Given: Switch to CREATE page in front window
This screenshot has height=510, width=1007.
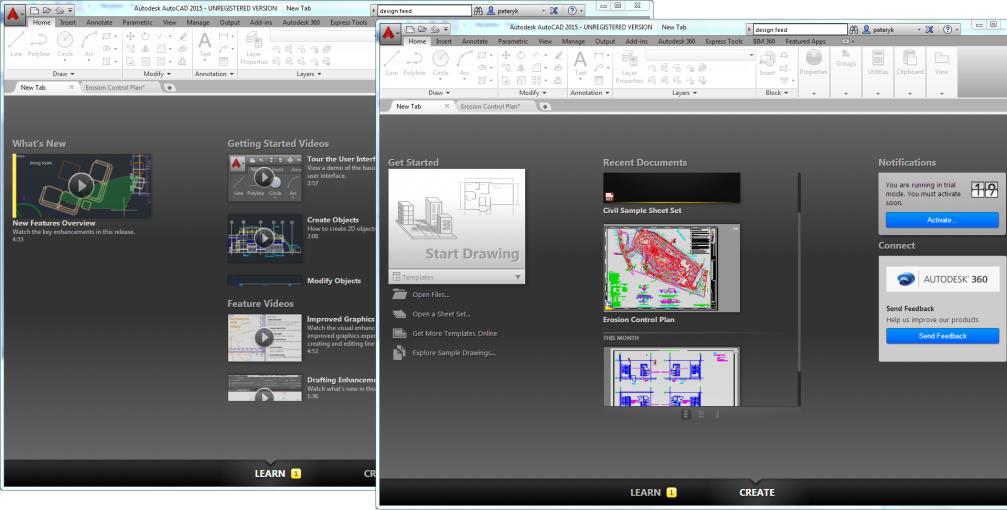Looking at the screenshot, I should 757,492.
